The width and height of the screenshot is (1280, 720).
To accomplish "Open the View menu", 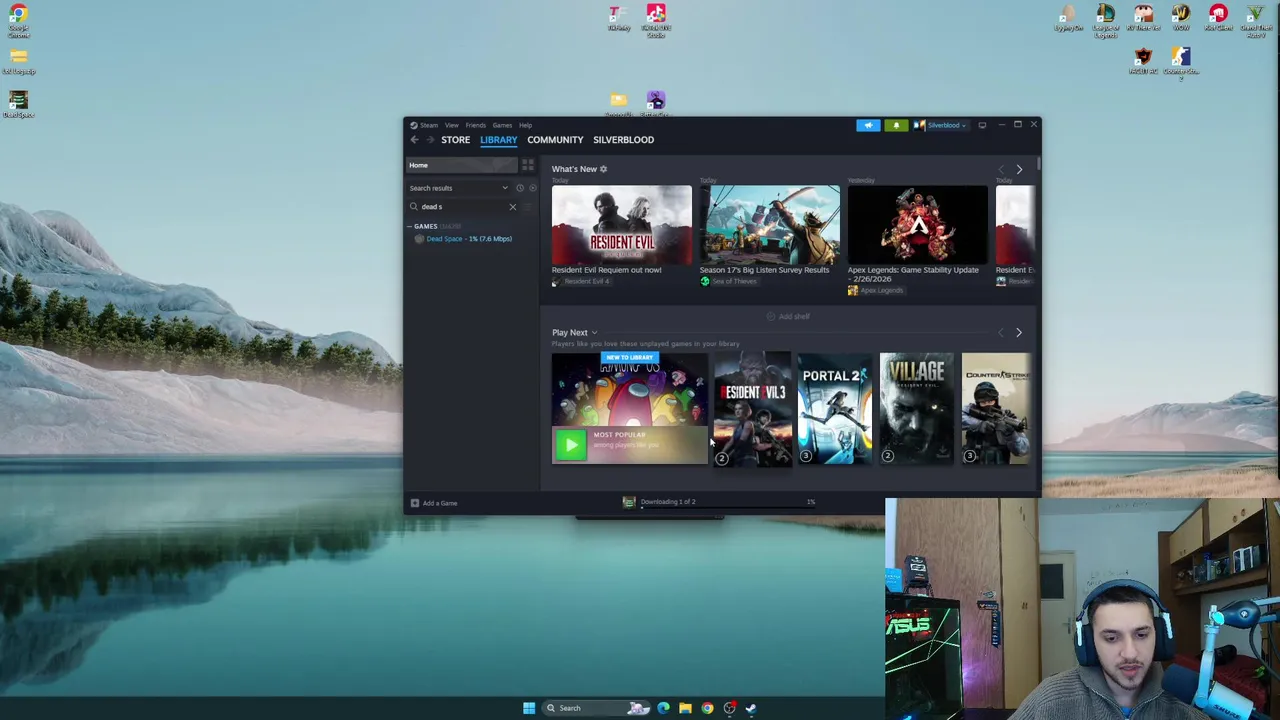I will point(452,125).
